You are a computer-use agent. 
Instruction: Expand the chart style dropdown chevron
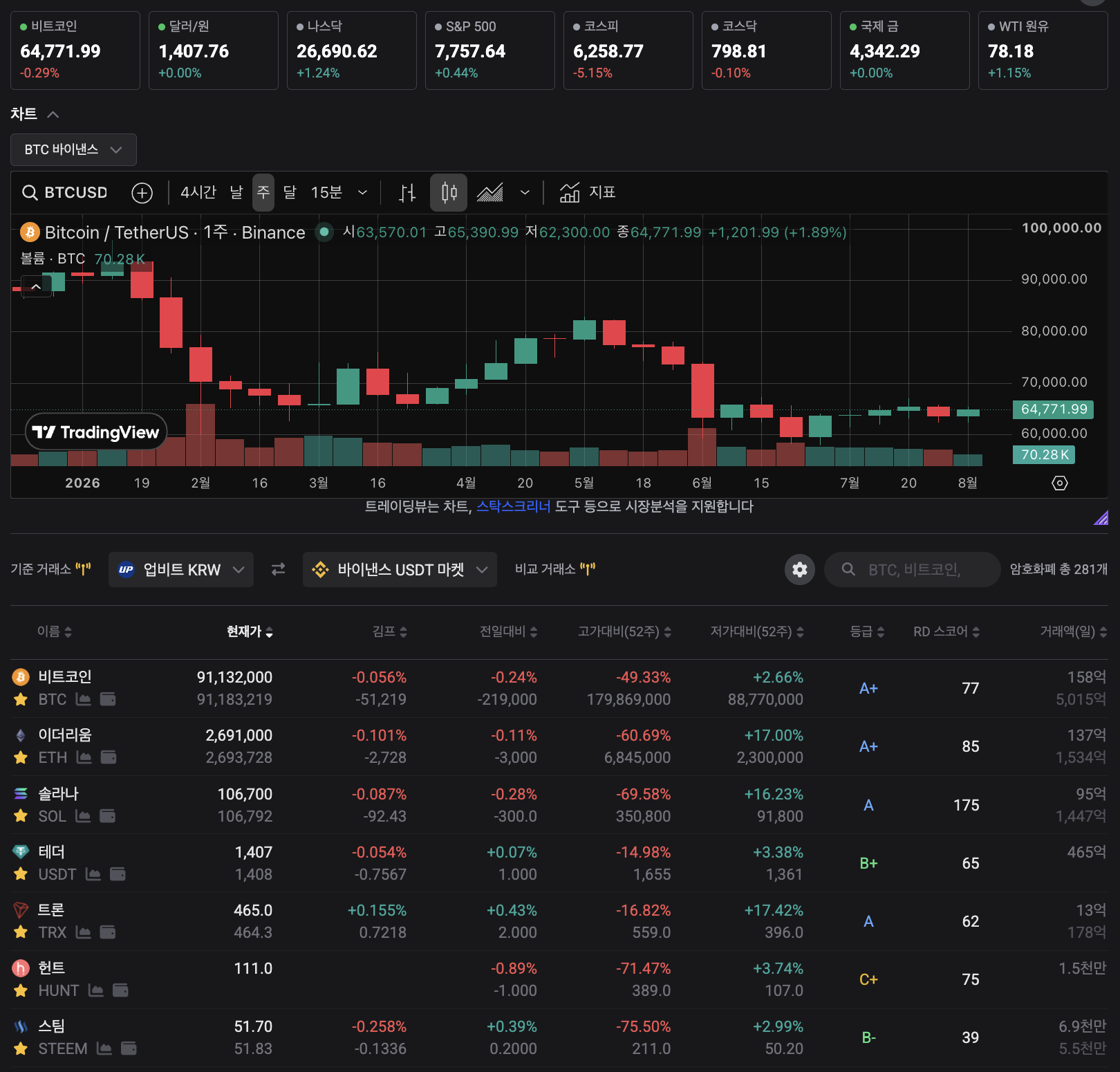pyautogui.click(x=525, y=193)
